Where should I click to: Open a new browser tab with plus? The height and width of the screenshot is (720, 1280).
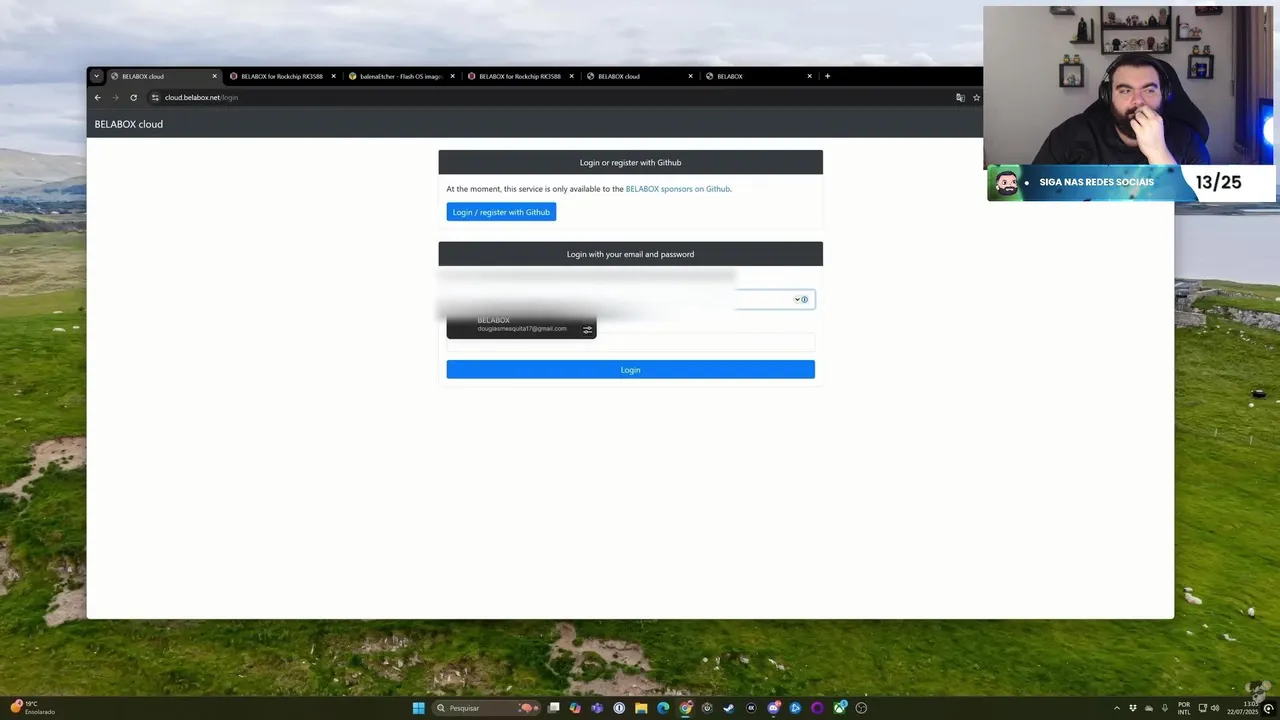(827, 76)
